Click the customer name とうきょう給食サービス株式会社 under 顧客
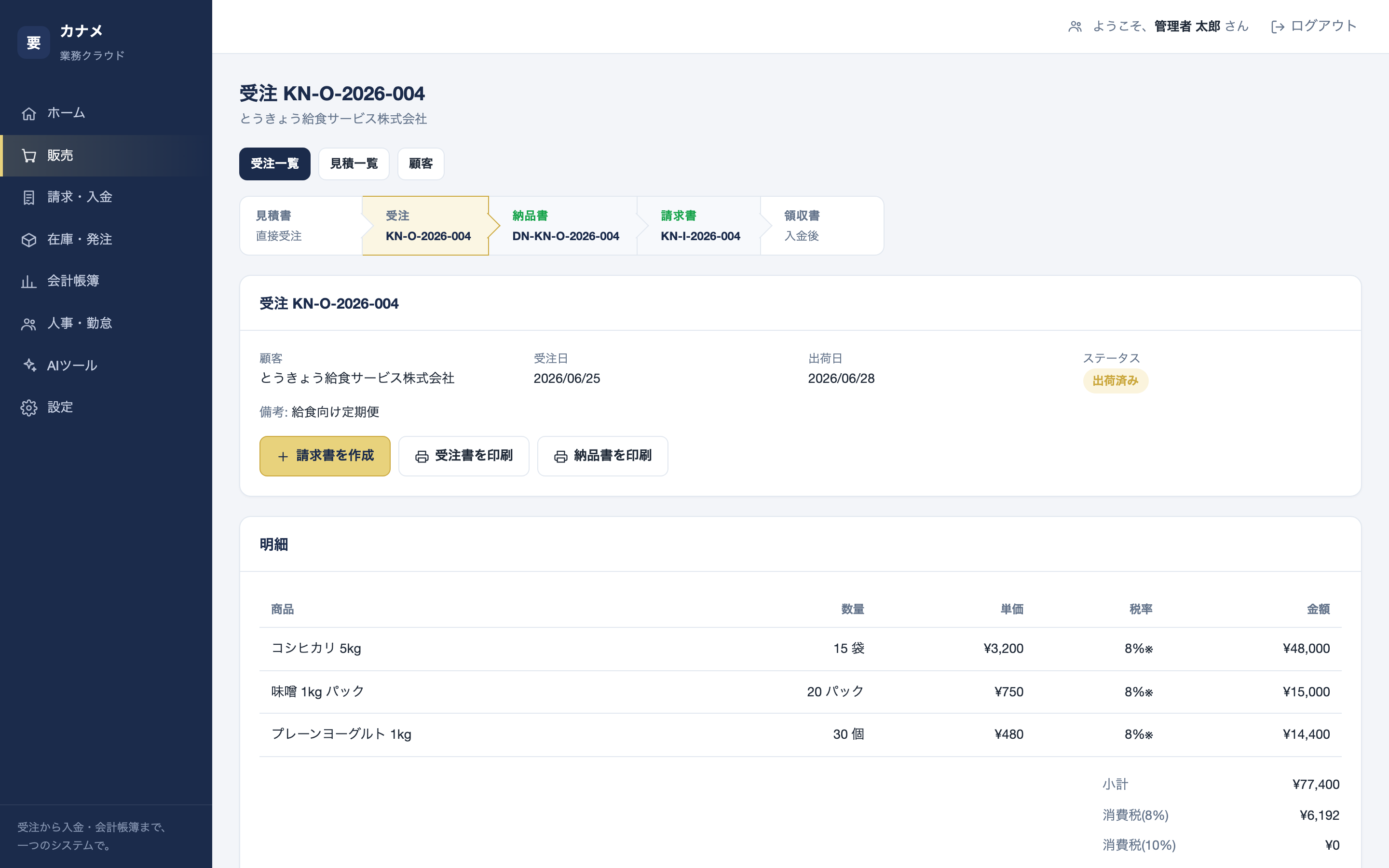This screenshot has width=1389, height=868. click(x=357, y=379)
